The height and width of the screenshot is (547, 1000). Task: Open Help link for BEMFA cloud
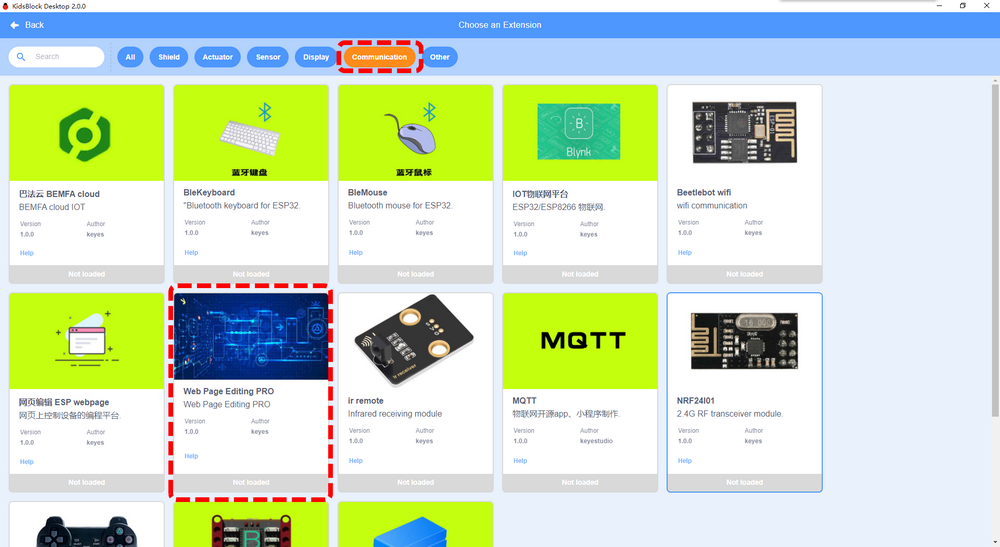point(26,253)
